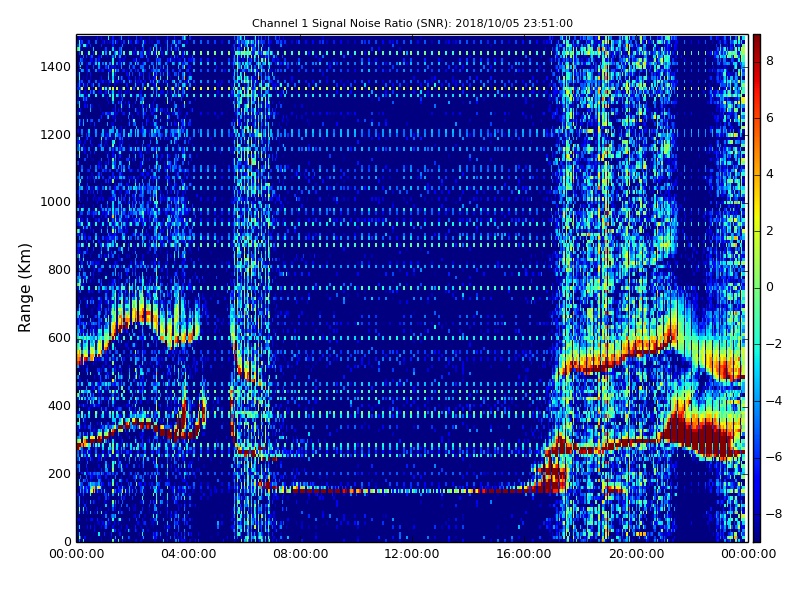
Task: Click the colorbar label 6
Action: coord(770,118)
